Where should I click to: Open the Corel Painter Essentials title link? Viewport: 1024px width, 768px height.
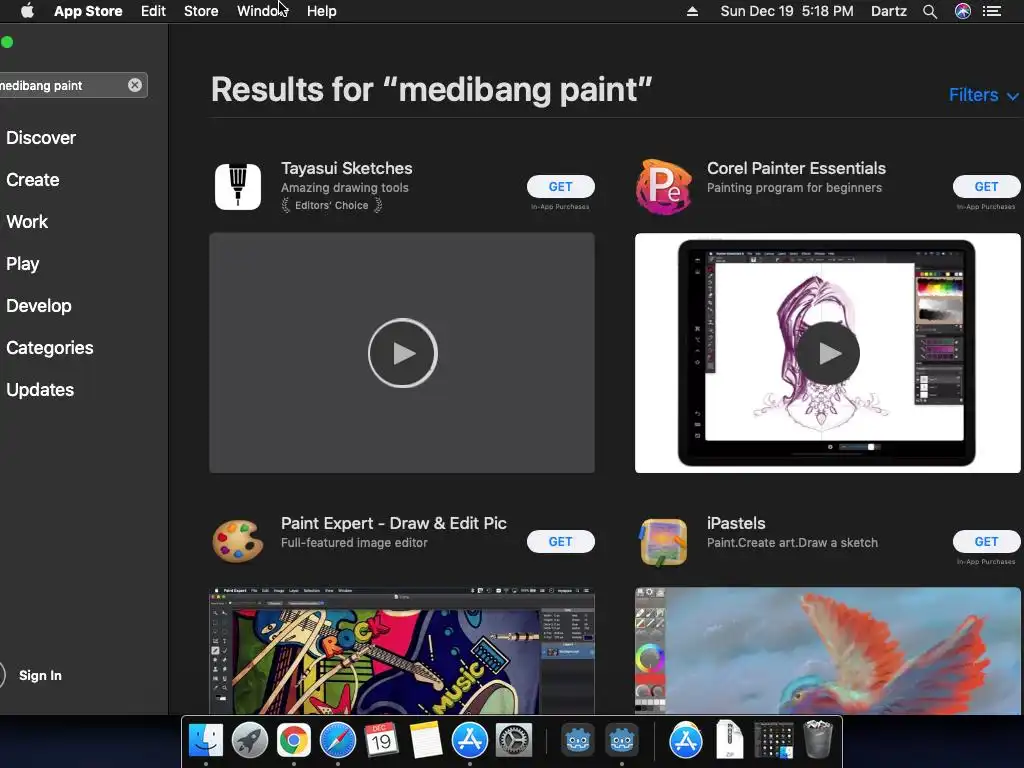pos(796,168)
